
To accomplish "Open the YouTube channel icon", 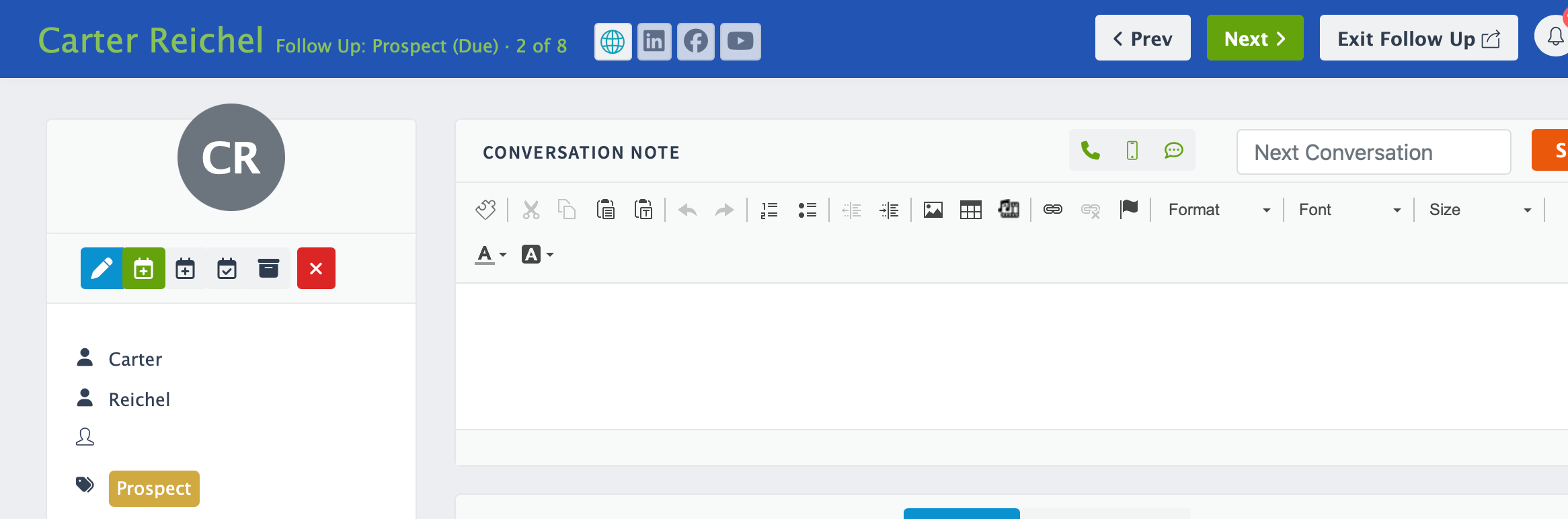I will (740, 42).
